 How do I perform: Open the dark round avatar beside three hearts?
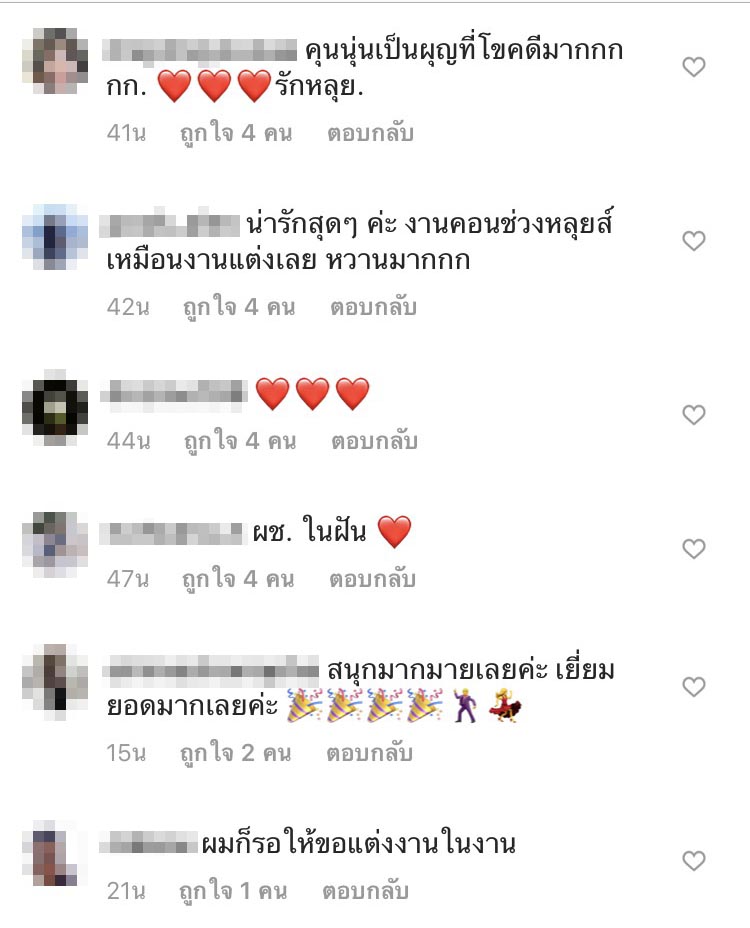coord(55,409)
